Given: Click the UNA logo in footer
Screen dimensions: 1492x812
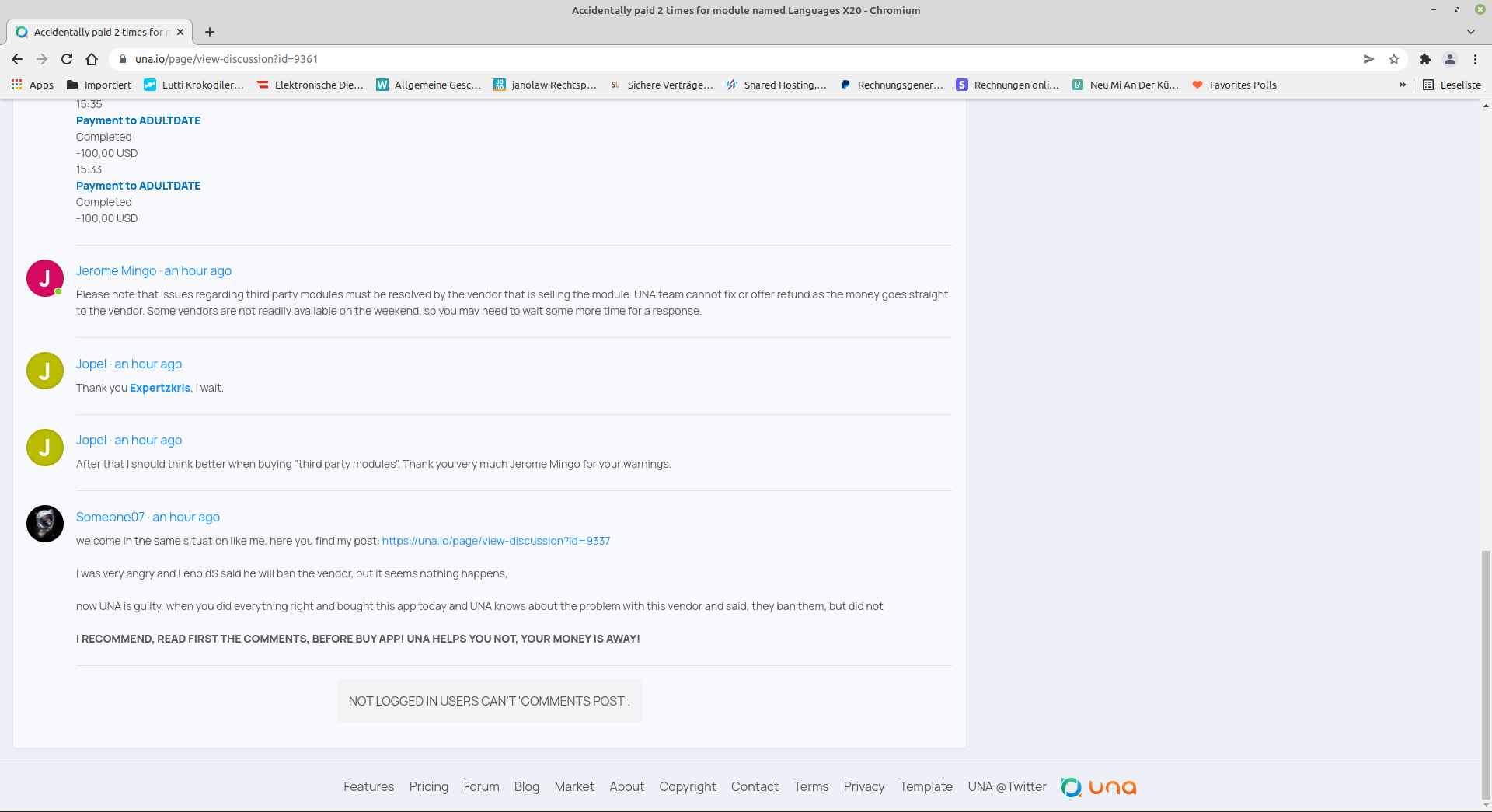Looking at the screenshot, I should 1098,787.
